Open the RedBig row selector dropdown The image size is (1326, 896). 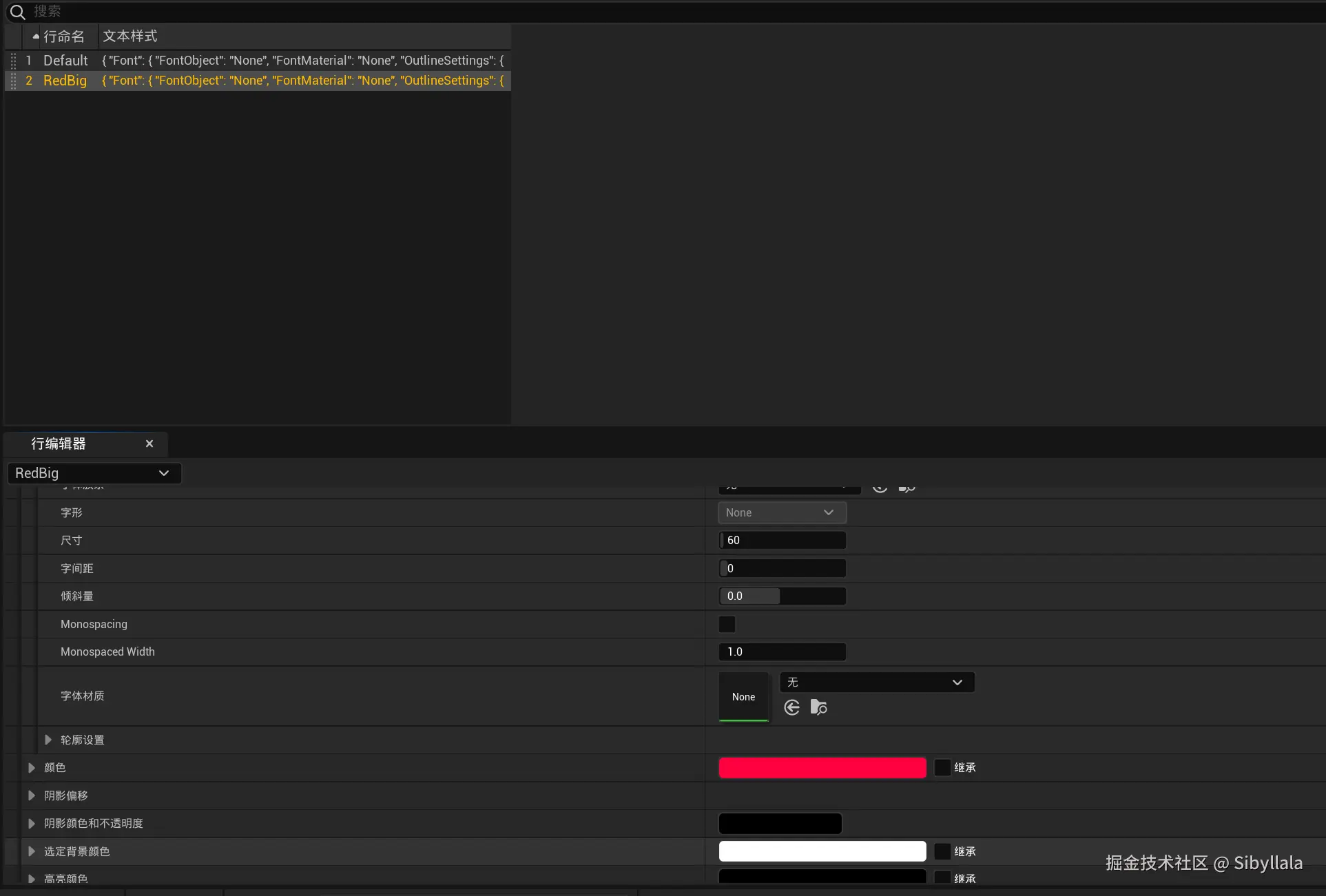pyautogui.click(x=94, y=473)
